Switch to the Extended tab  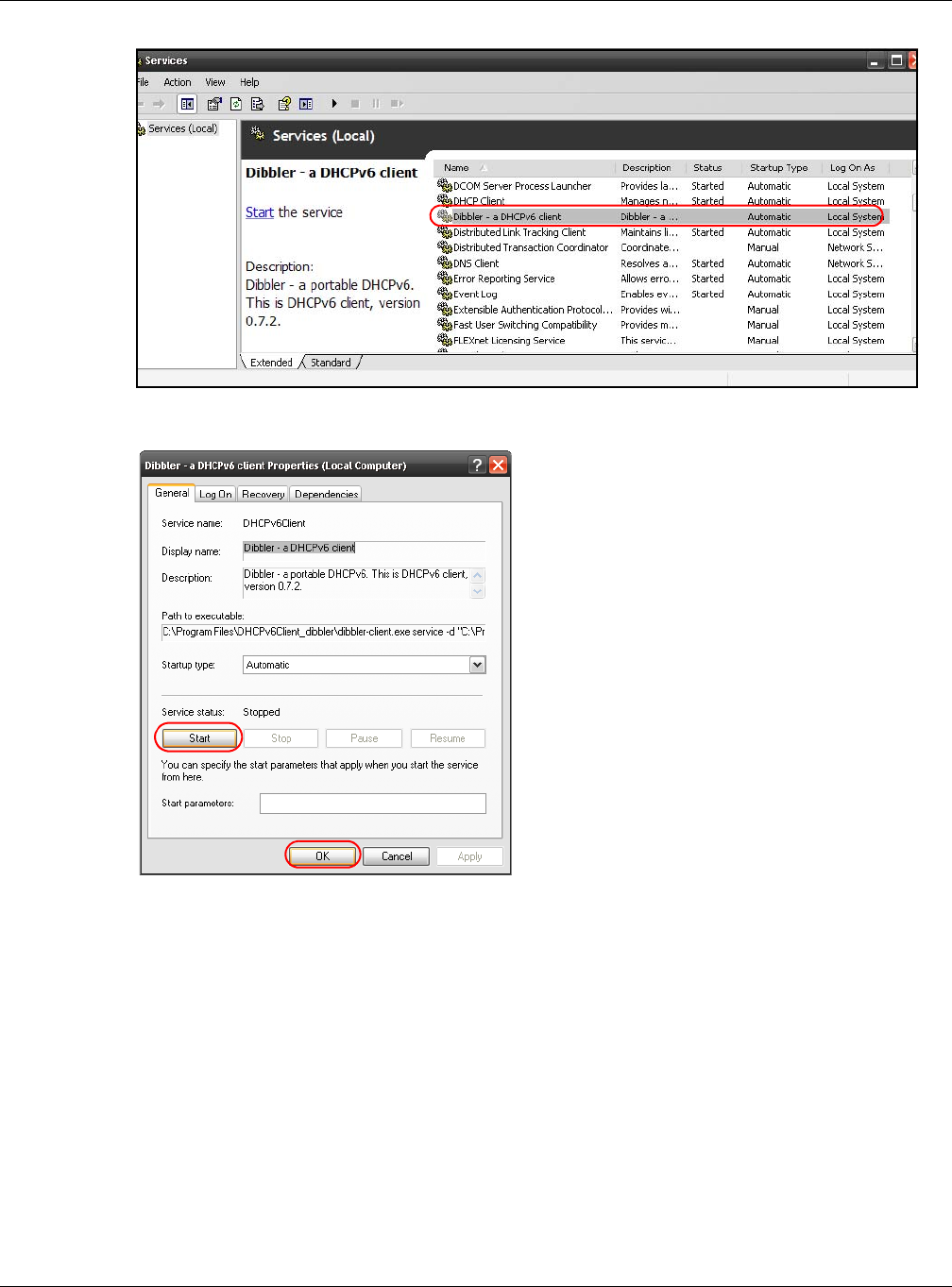pyautogui.click(x=271, y=363)
